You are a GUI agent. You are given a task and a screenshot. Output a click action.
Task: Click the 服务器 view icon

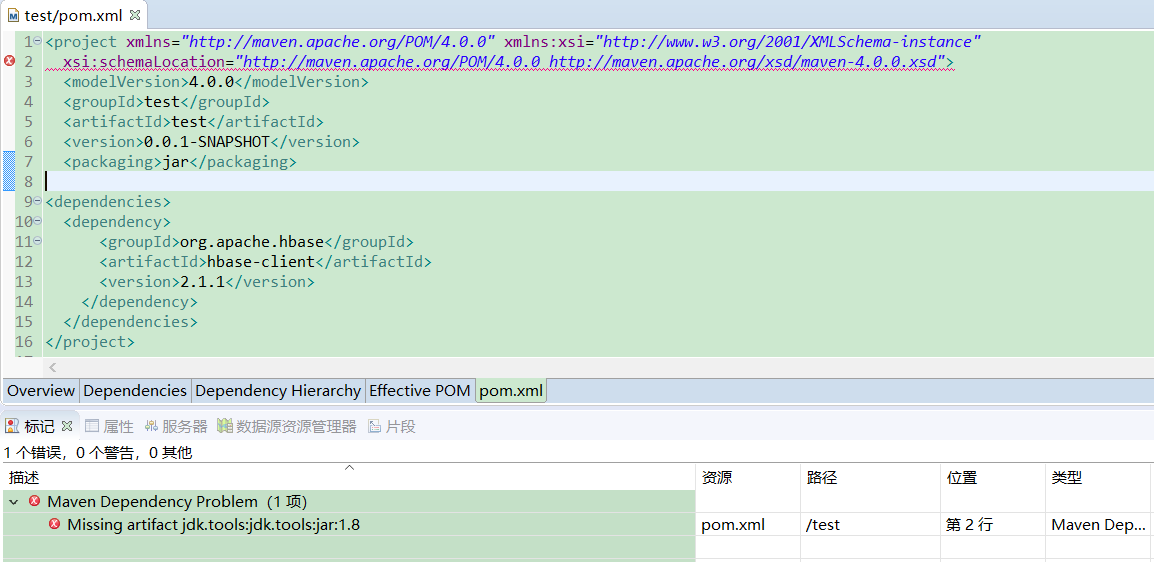pyautogui.click(x=151, y=426)
